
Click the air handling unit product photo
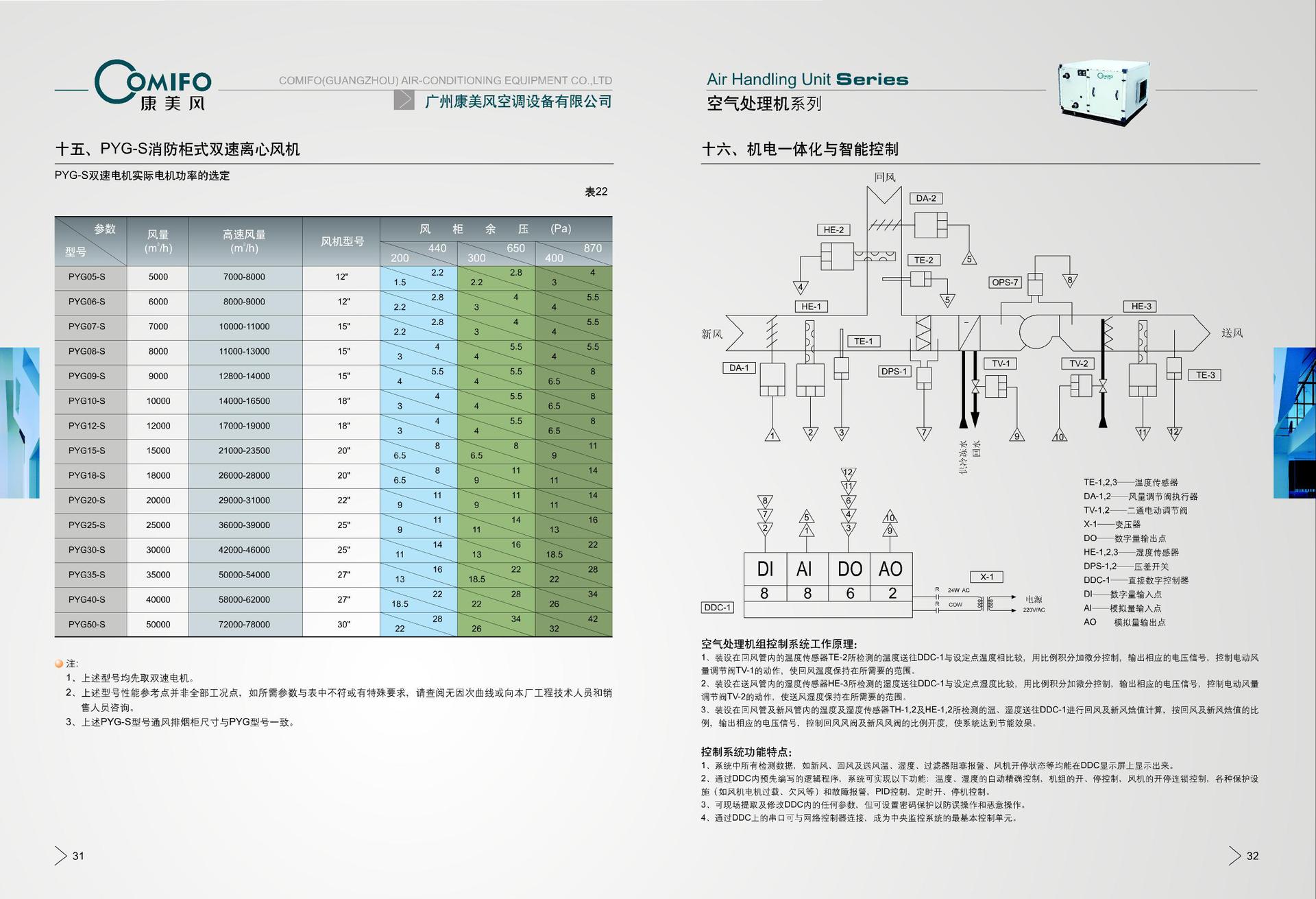click(x=1102, y=94)
